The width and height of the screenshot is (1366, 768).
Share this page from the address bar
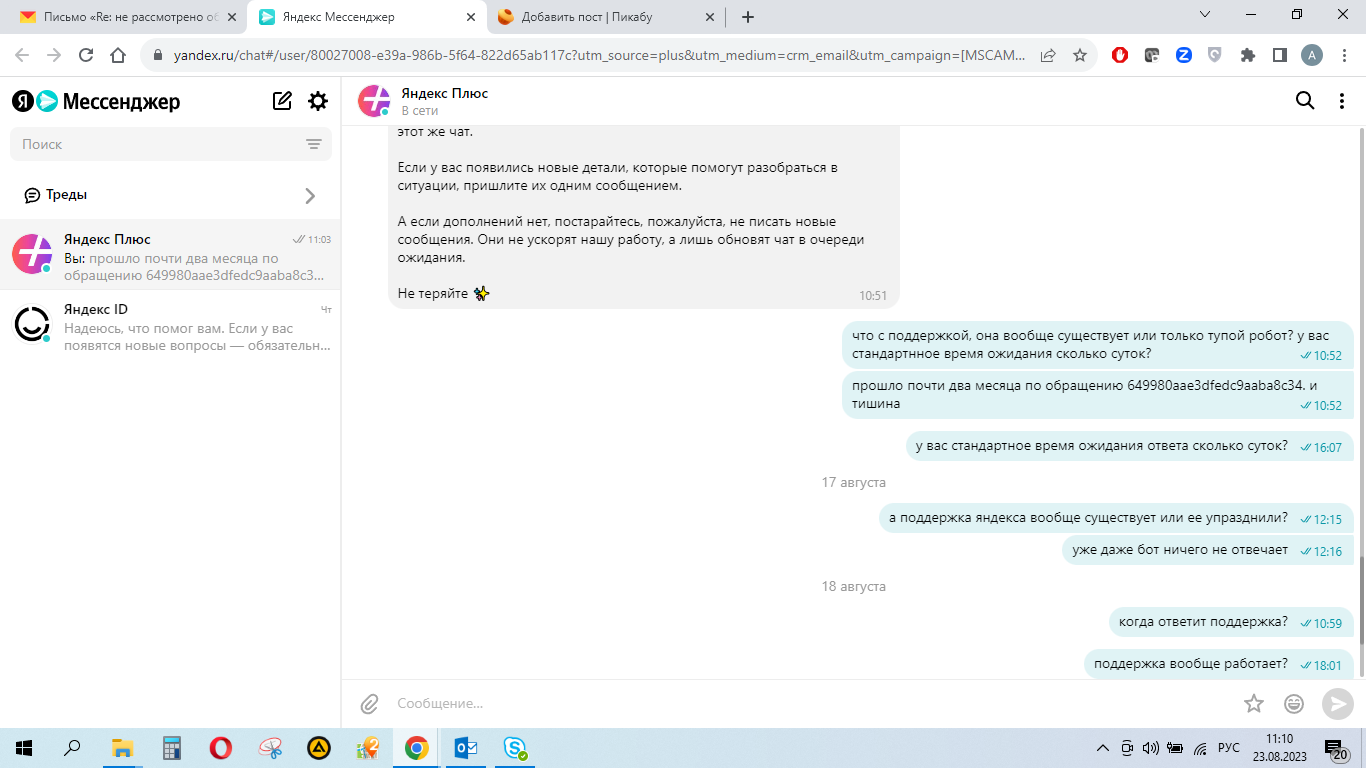pos(1048,56)
